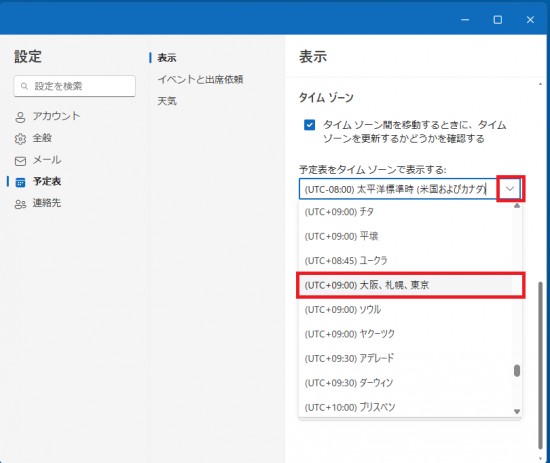Click the 予定表 calendar icon
This screenshot has height=463, width=550.
[x=20, y=182]
